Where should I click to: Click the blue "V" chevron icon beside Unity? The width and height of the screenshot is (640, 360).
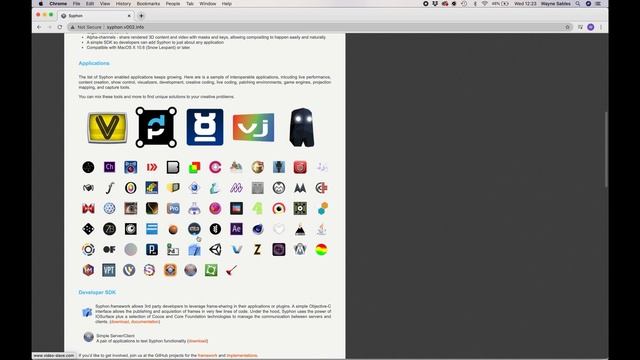[237, 249]
